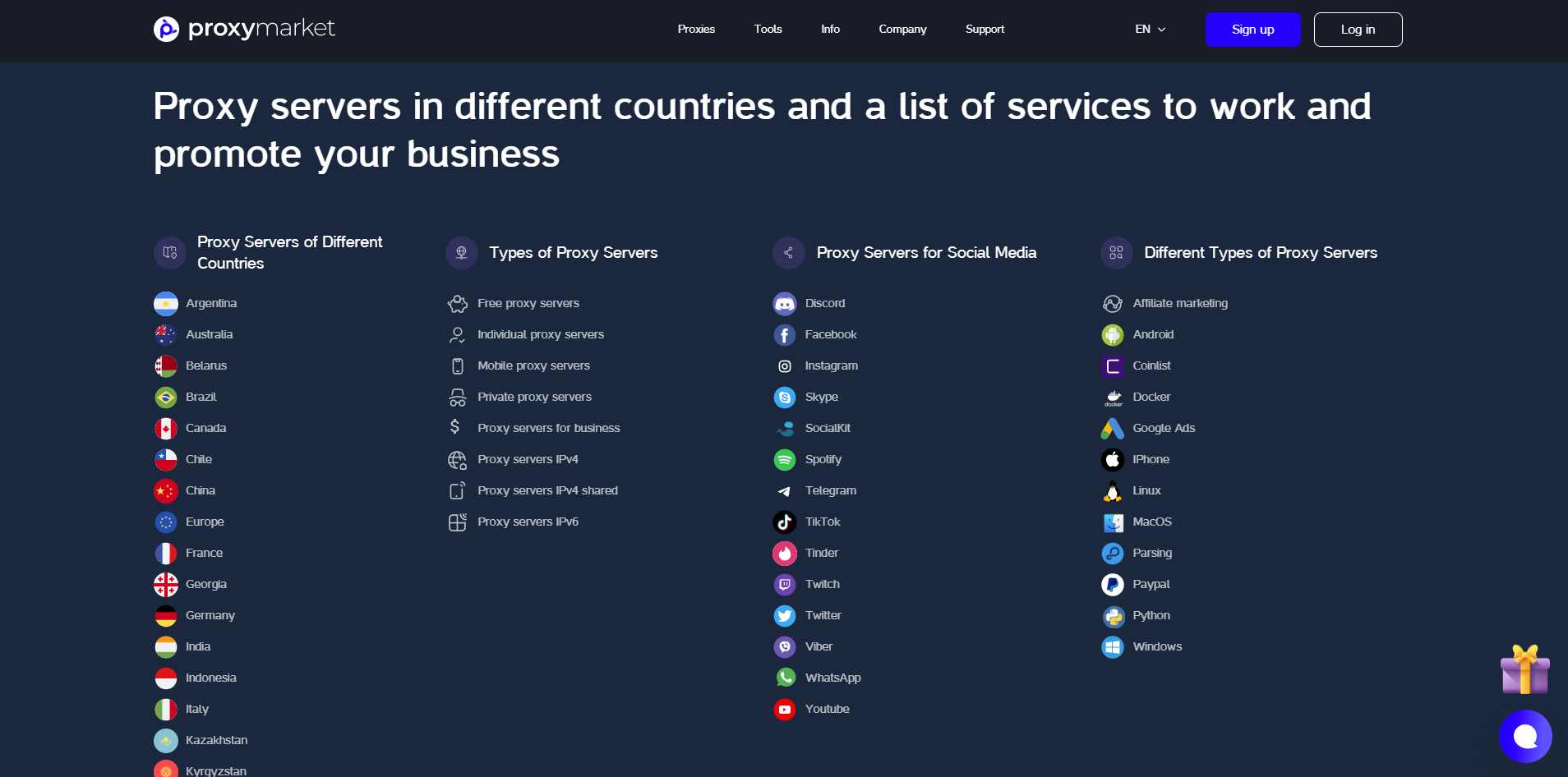
Task: Click the Twitch icon
Action: point(785,585)
